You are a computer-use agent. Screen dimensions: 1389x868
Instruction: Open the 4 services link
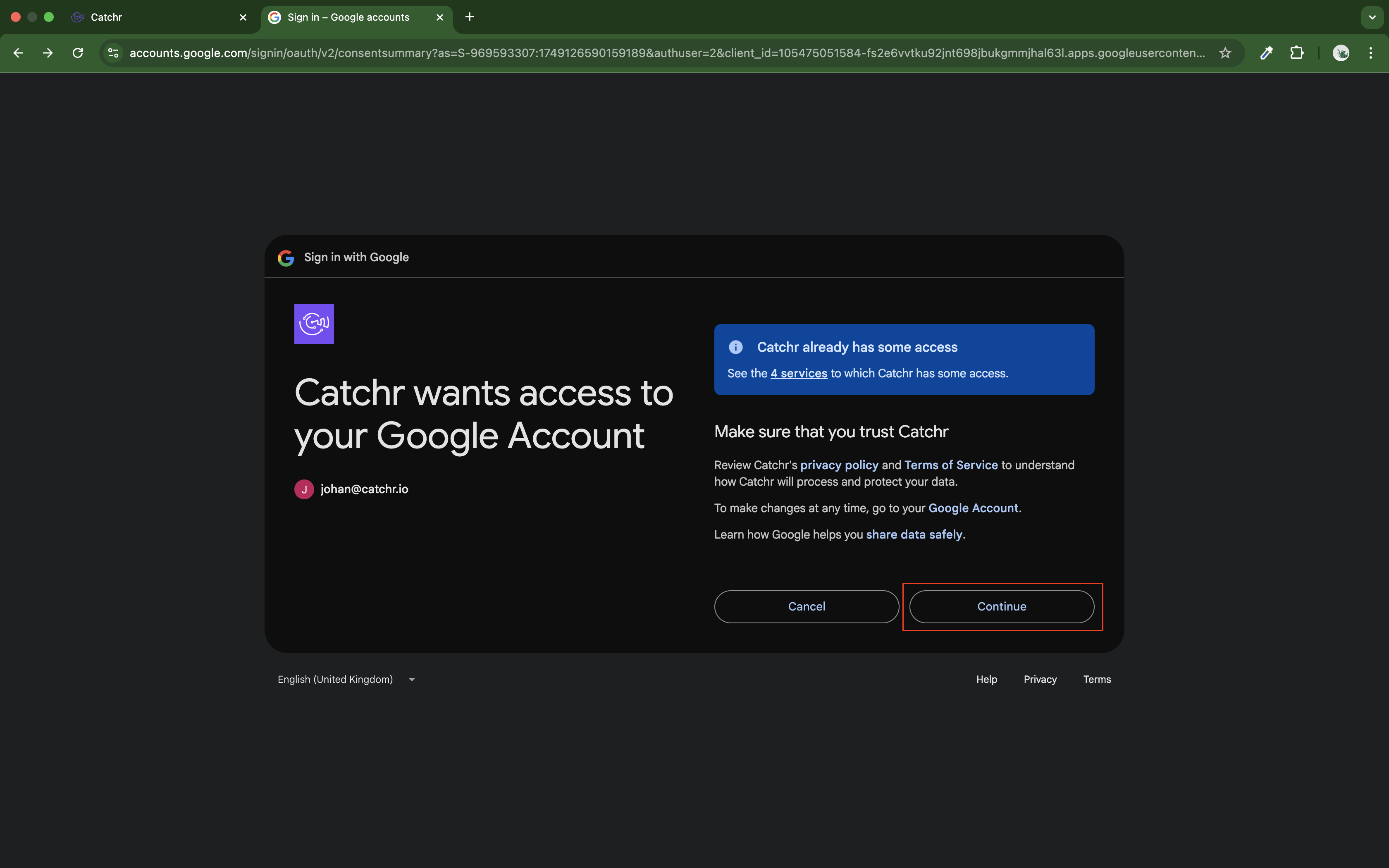point(799,373)
